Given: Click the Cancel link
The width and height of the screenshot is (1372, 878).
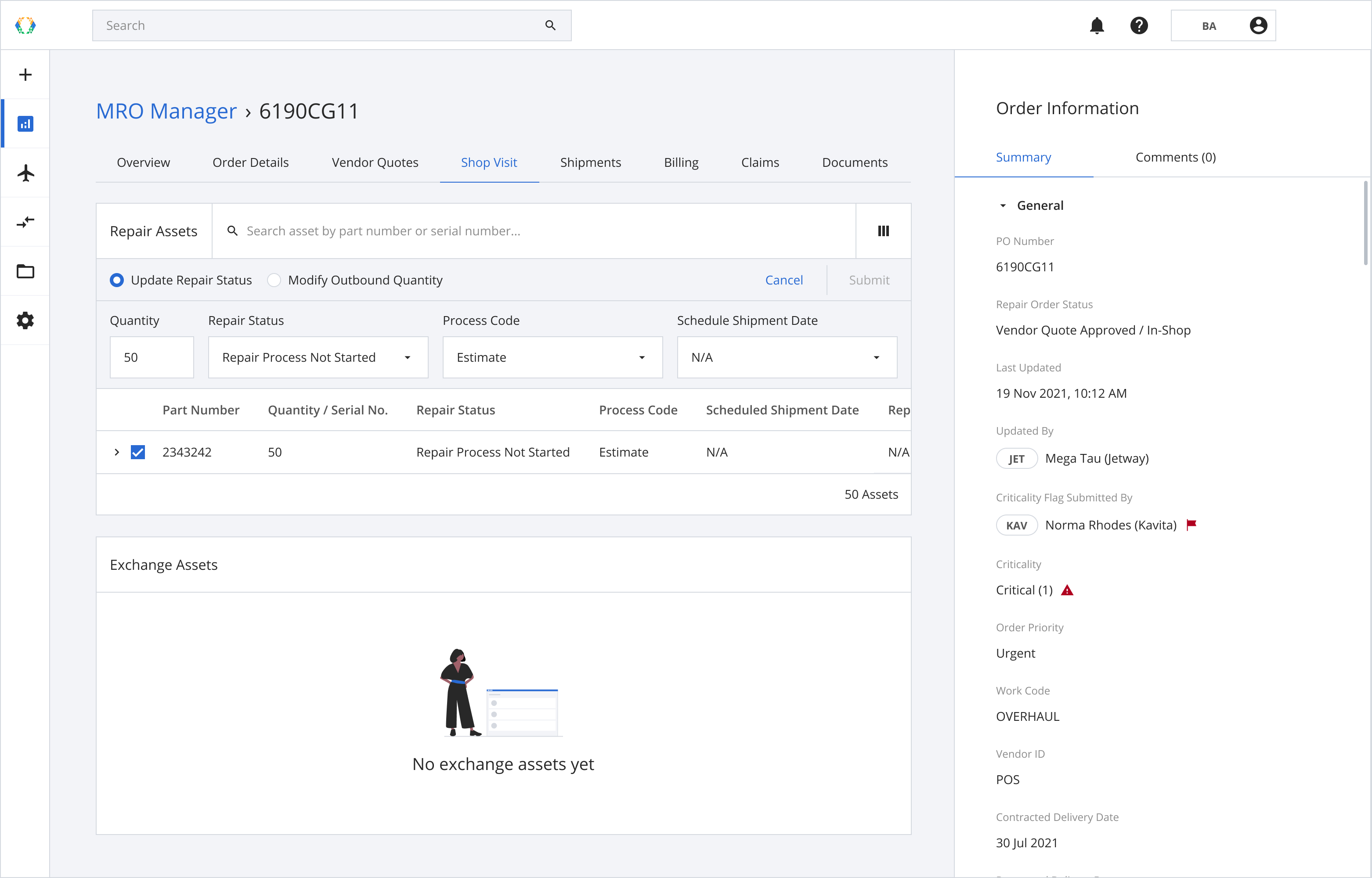Looking at the screenshot, I should [x=783, y=280].
